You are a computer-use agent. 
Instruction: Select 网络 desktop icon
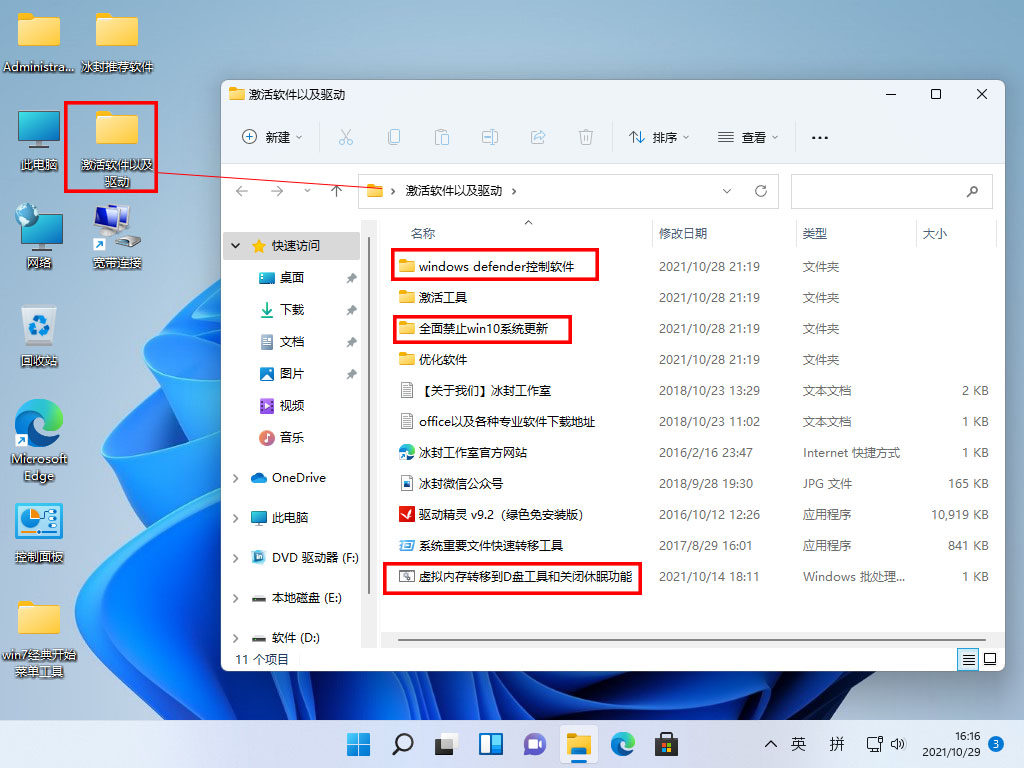pyautogui.click(x=39, y=237)
